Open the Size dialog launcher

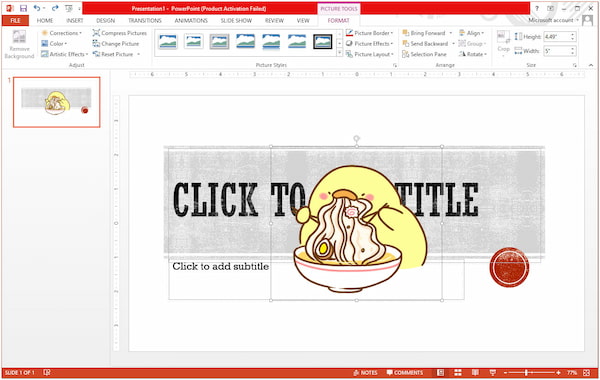[575, 65]
